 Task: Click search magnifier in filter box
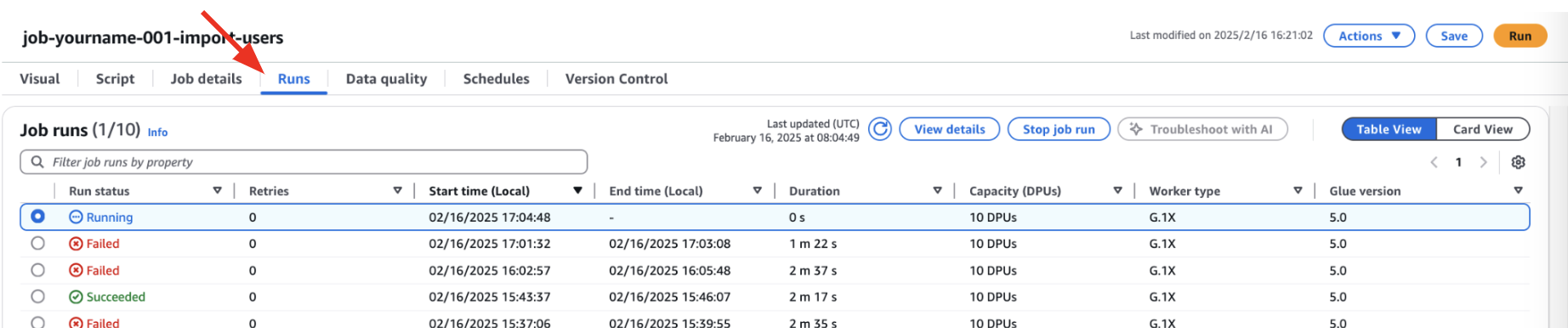(37, 161)
